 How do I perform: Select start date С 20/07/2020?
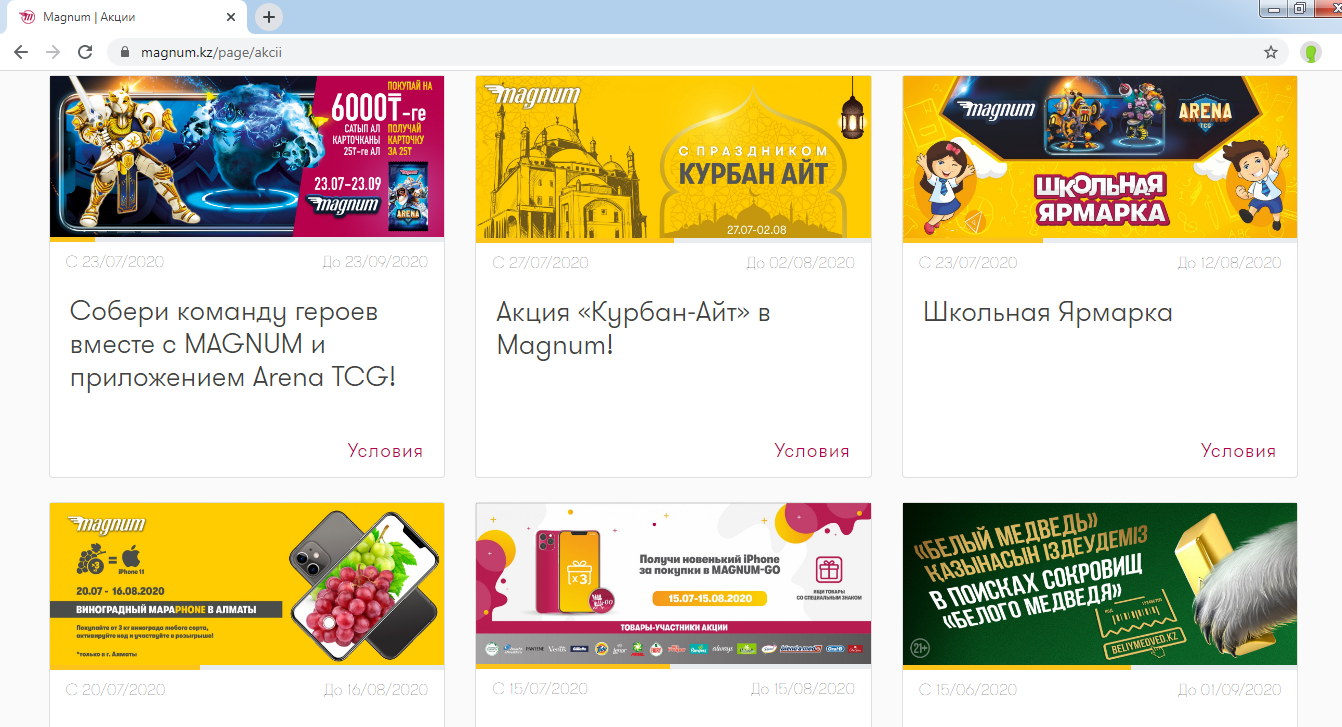pos(115,689)
